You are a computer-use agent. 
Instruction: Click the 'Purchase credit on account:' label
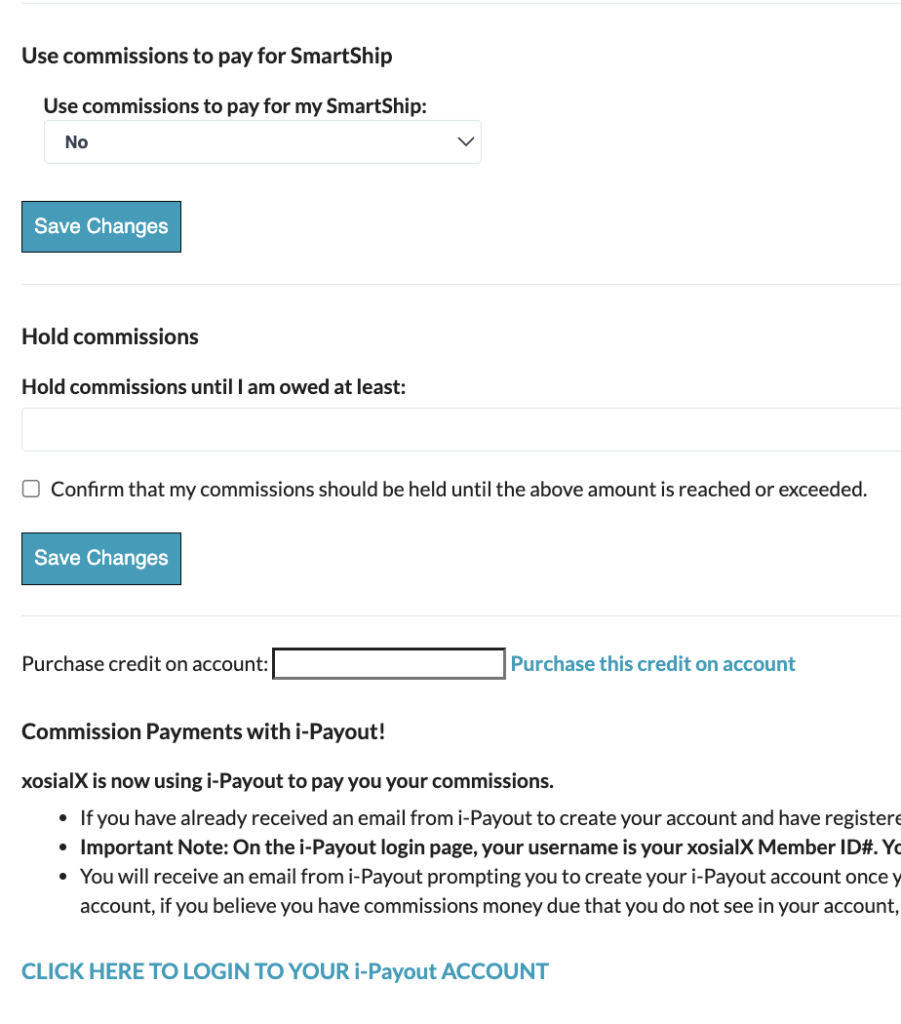click(x=145, y=664)
